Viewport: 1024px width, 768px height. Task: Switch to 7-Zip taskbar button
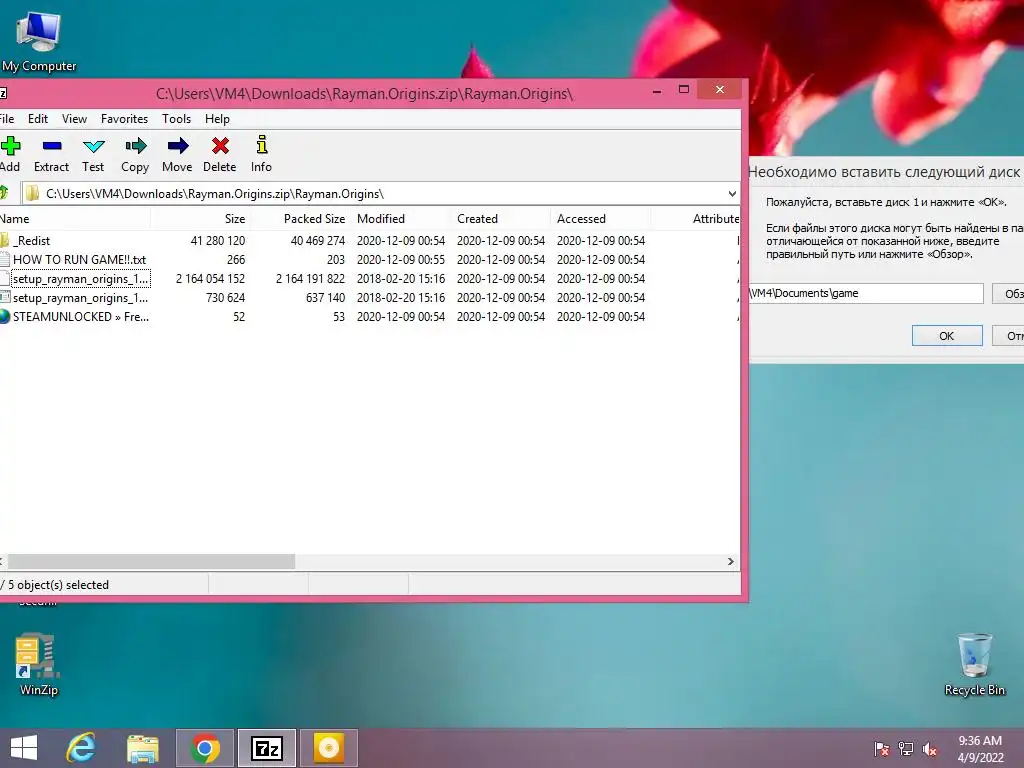coord(266,748)
